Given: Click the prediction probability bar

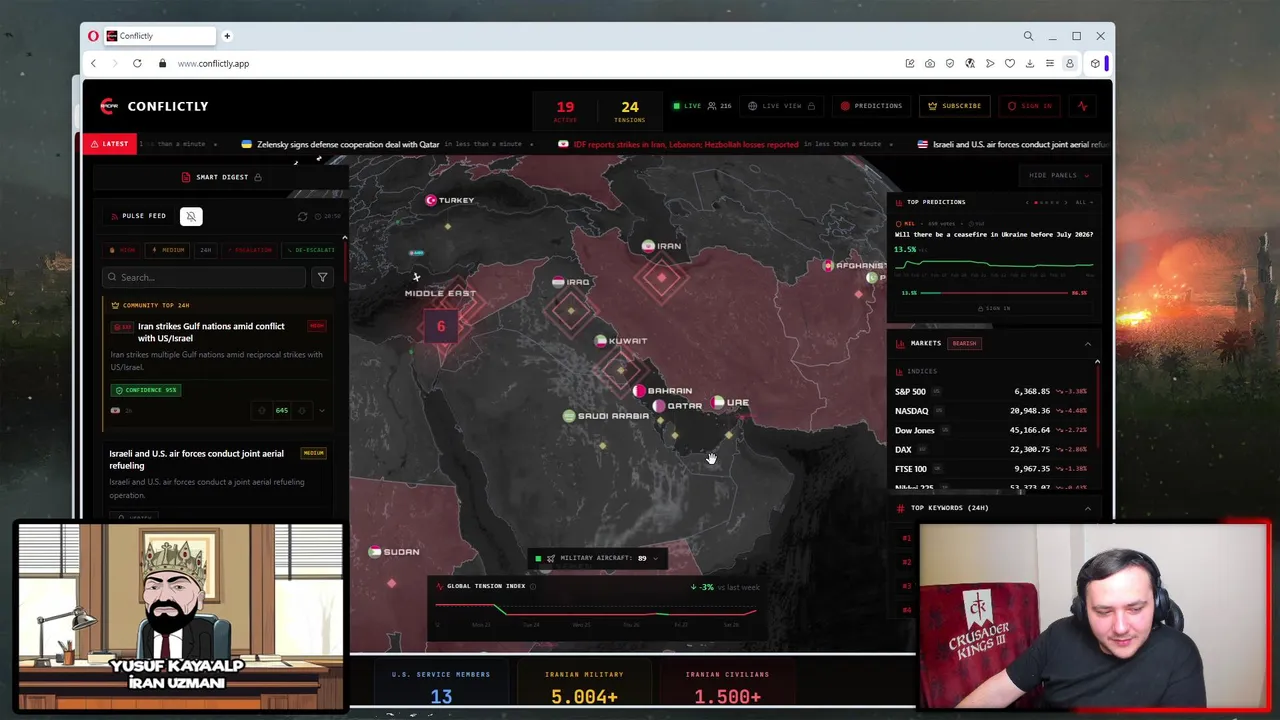Looking at the screenshot, I should (994, 293).
